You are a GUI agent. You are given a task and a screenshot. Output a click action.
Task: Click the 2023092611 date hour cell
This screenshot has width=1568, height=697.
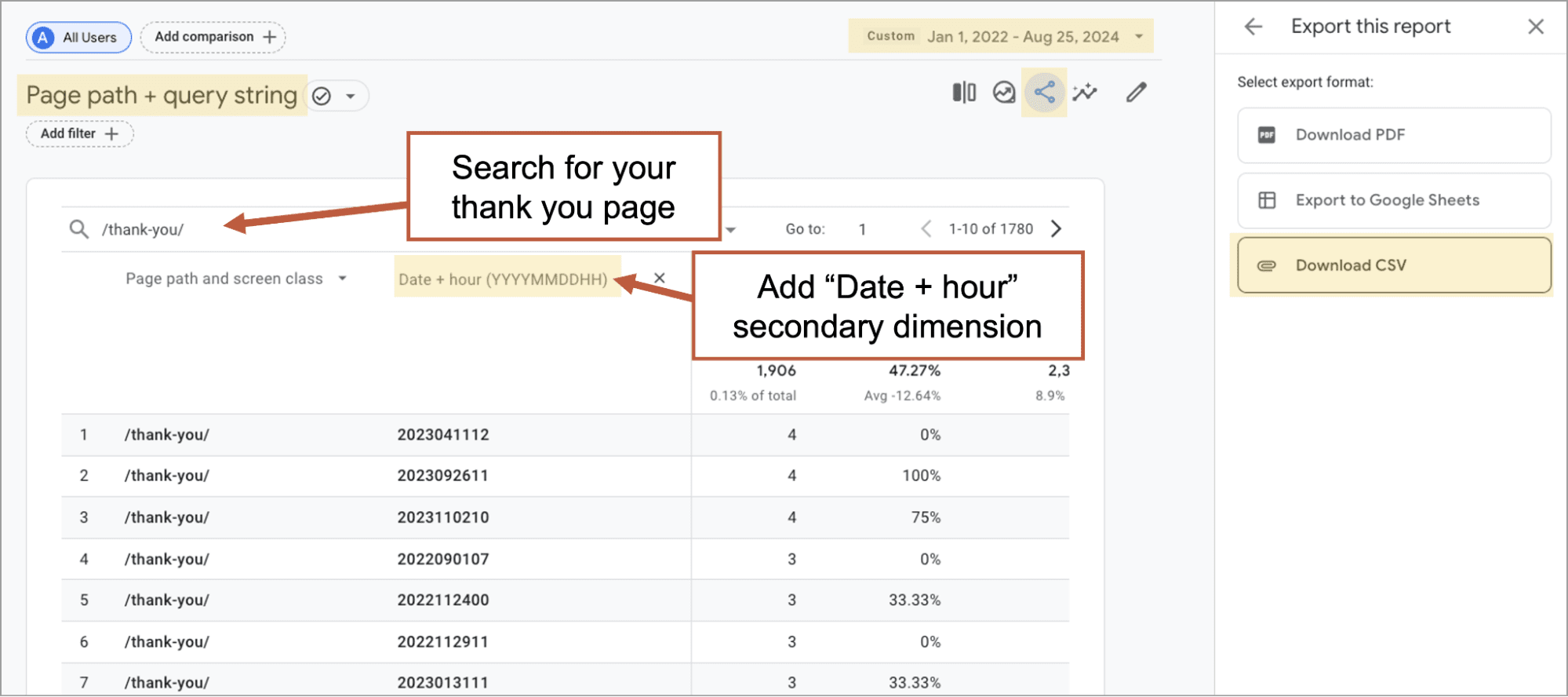click(443, 476)
